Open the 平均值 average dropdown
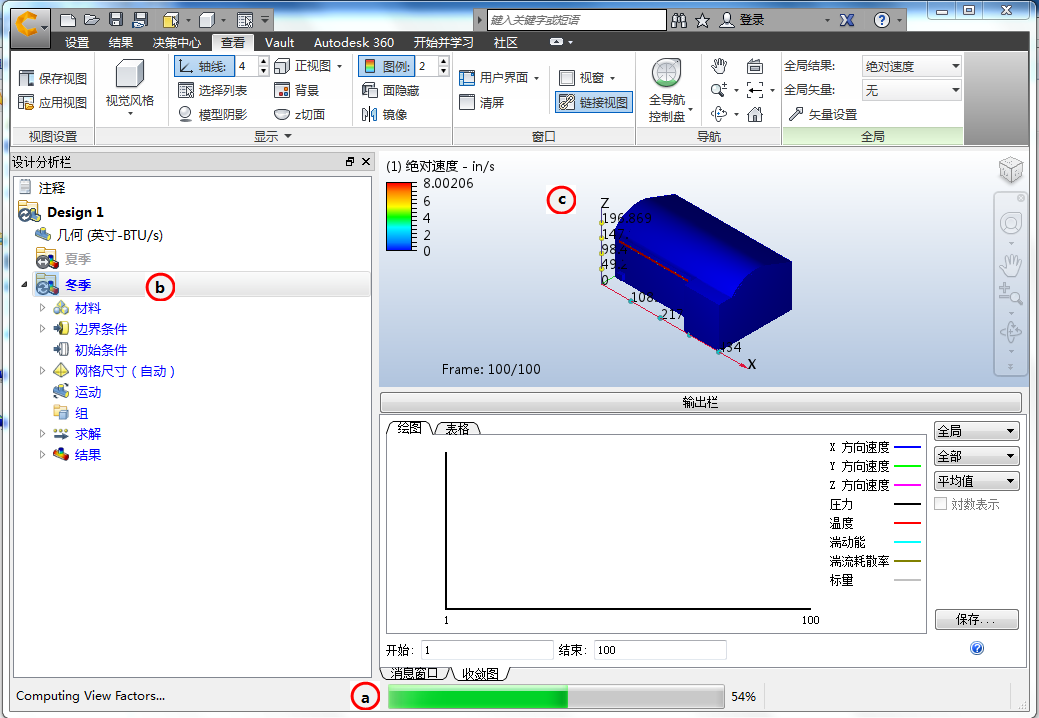Screen dimensions: 1039x718 [x=976, y=482]
